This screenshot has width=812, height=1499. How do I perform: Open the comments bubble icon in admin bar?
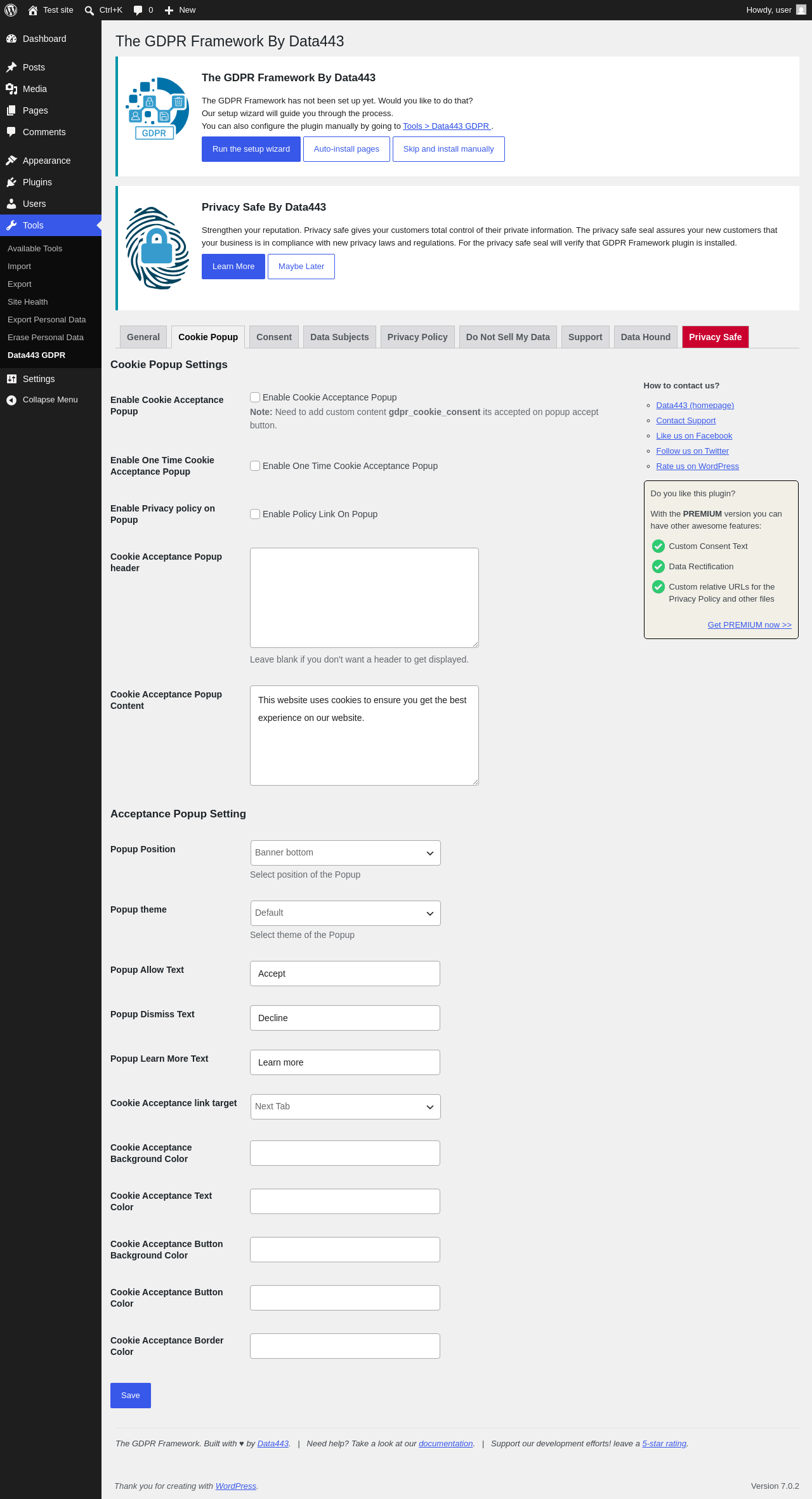click(138, 10)
